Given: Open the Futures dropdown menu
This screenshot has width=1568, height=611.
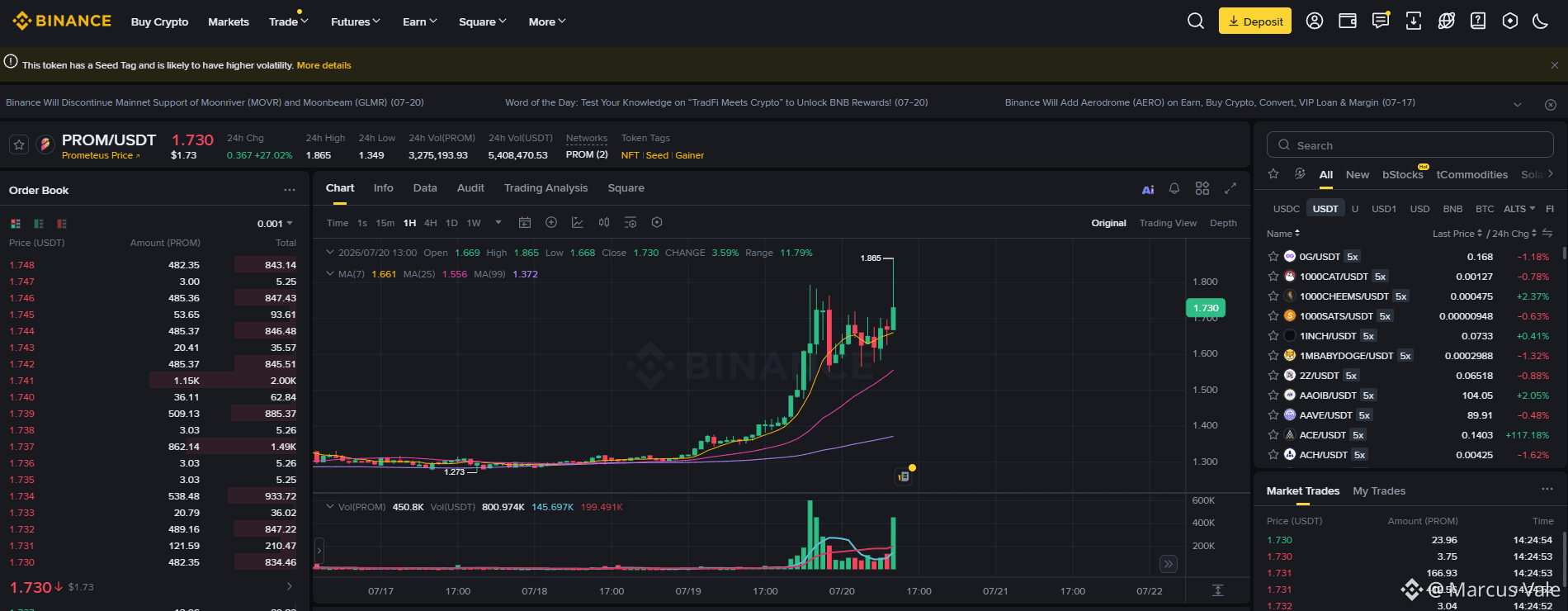Looking at the screenshot, I should (x=356, y=21).
